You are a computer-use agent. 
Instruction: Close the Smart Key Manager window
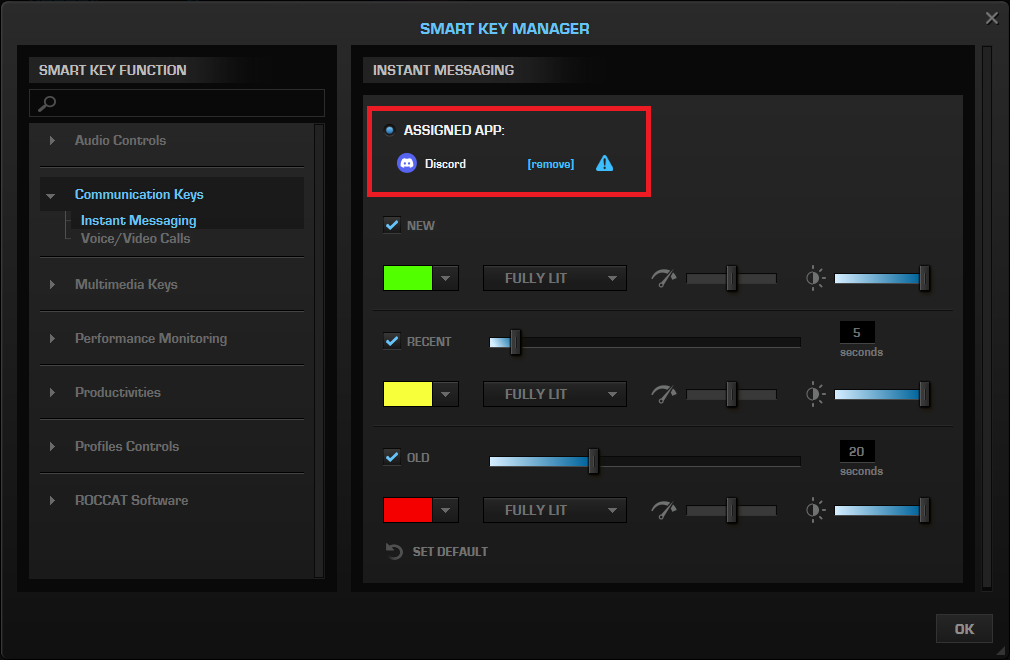pyautogui.click(x=991, y=18)
